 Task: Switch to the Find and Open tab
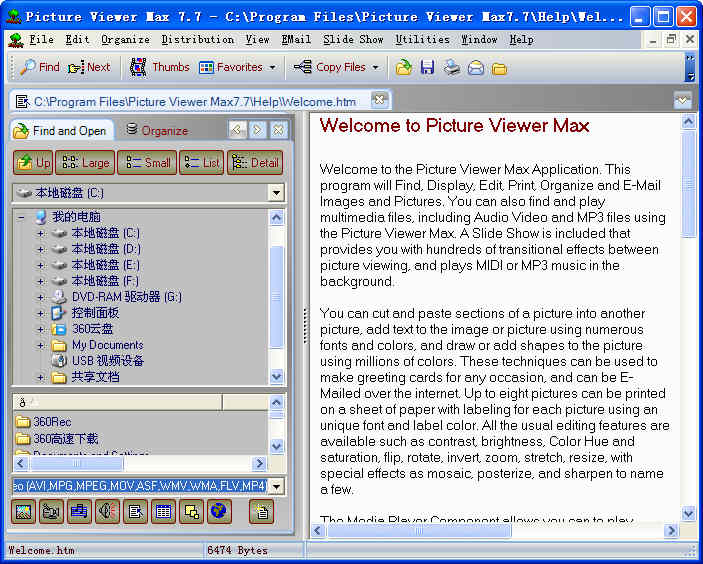(x=61, y=131)
